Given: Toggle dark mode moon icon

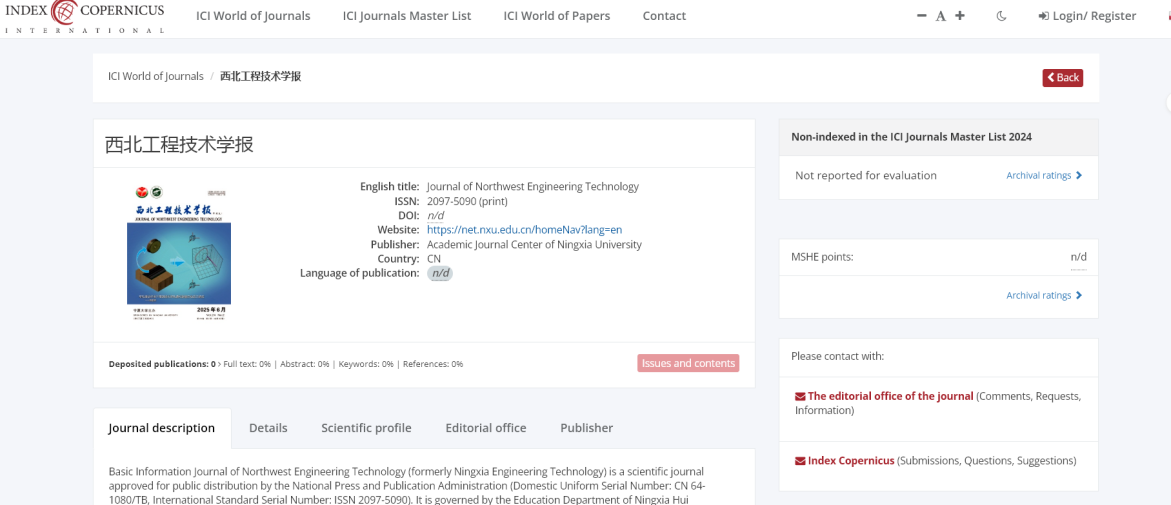Looking at the screenshot, I should [x=1002, y=16].
